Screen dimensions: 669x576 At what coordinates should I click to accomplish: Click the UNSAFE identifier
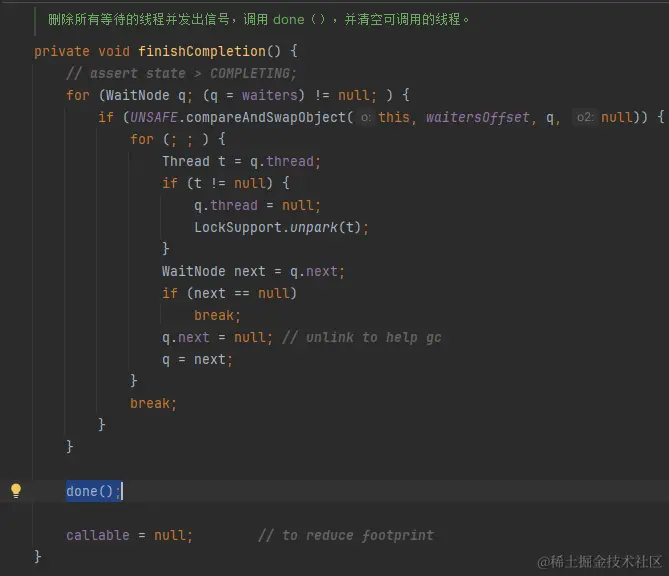[x=154, y=117]
